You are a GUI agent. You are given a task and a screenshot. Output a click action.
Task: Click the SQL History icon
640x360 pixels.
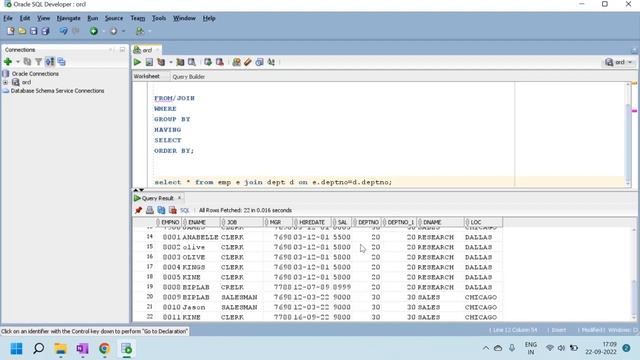(x=259, y=62)
